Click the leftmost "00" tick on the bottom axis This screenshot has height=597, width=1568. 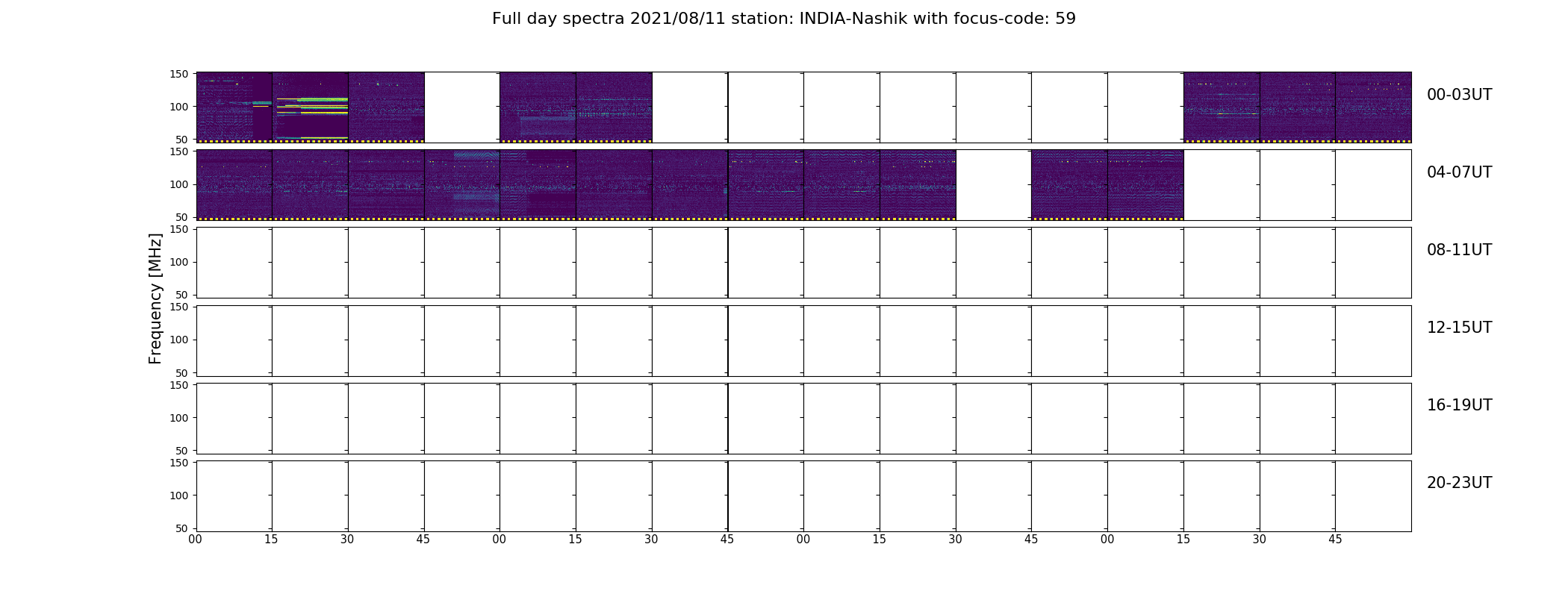click(x=196, y=540)
